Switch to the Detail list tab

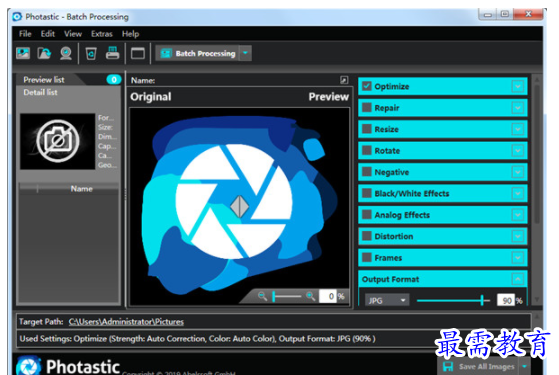40,92
